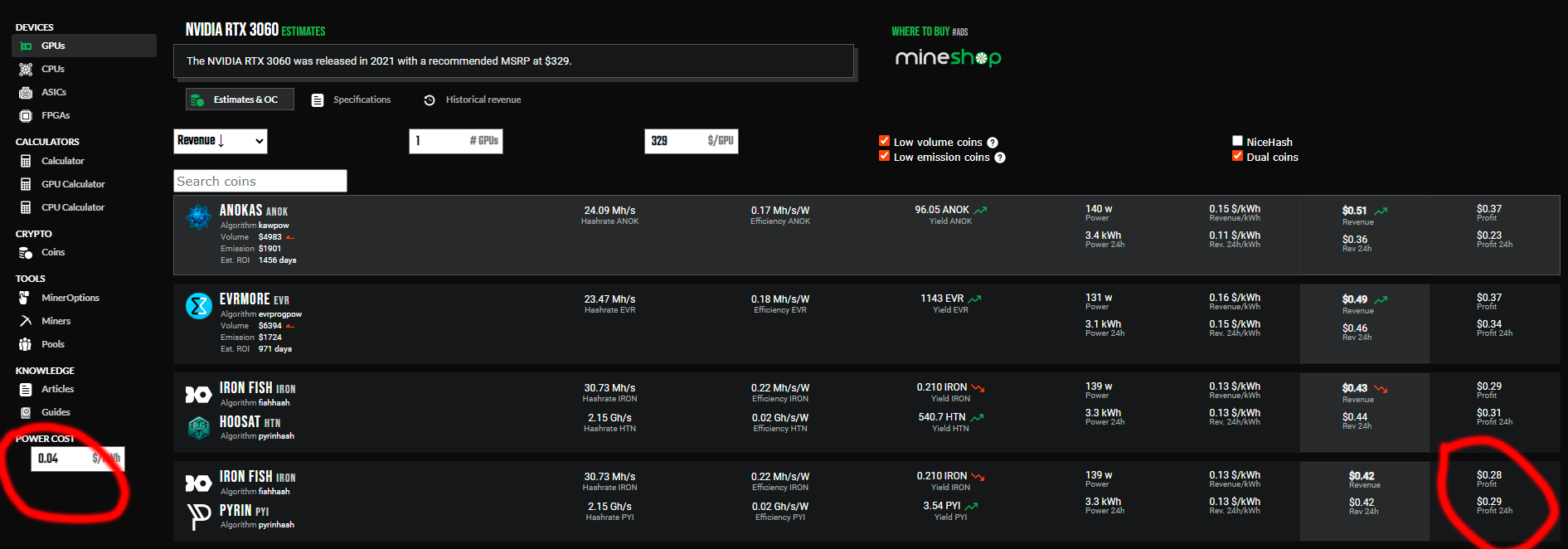1568x549 pixels.
Task: Open the Historical revenue tab
Action: pos(472,100)
